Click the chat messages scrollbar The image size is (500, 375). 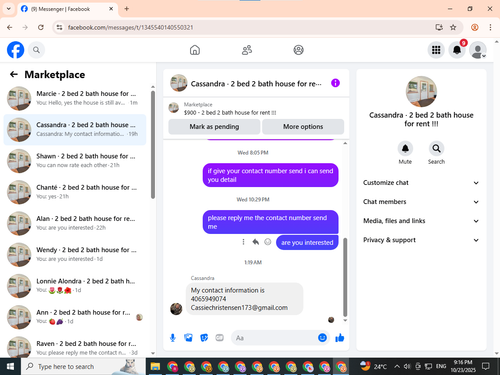345,277
